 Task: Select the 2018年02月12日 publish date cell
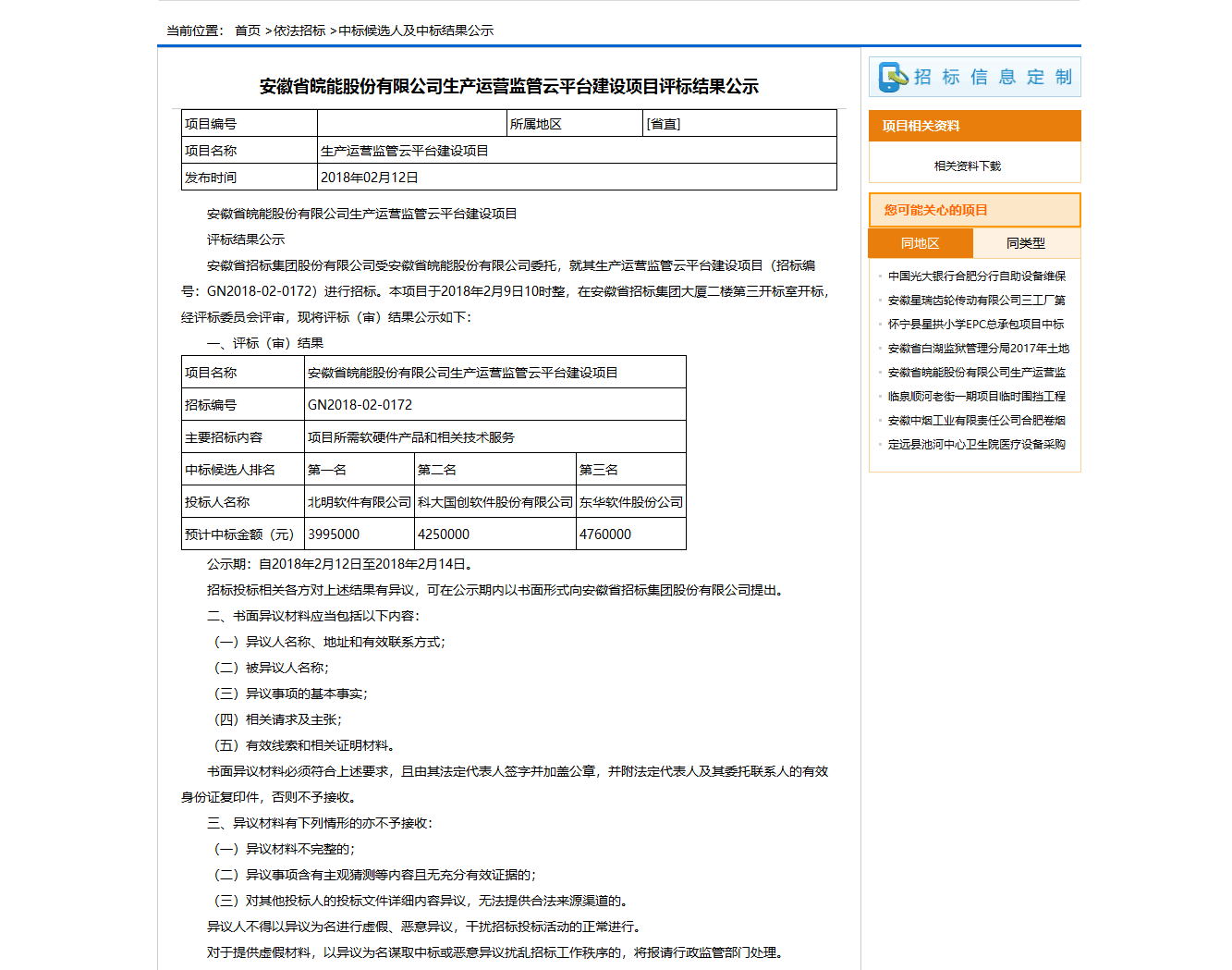pyautogui.click(x=577, y=178)
